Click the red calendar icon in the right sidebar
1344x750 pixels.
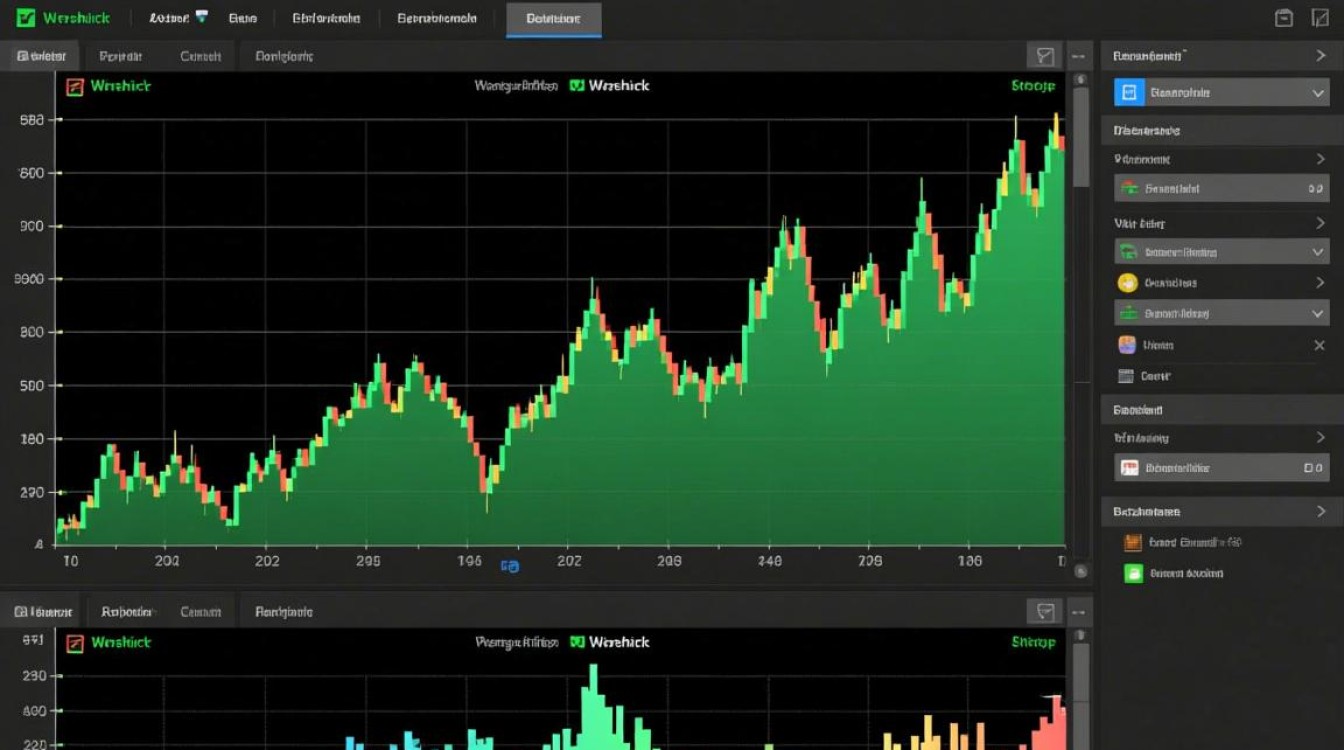point(1129,468)
